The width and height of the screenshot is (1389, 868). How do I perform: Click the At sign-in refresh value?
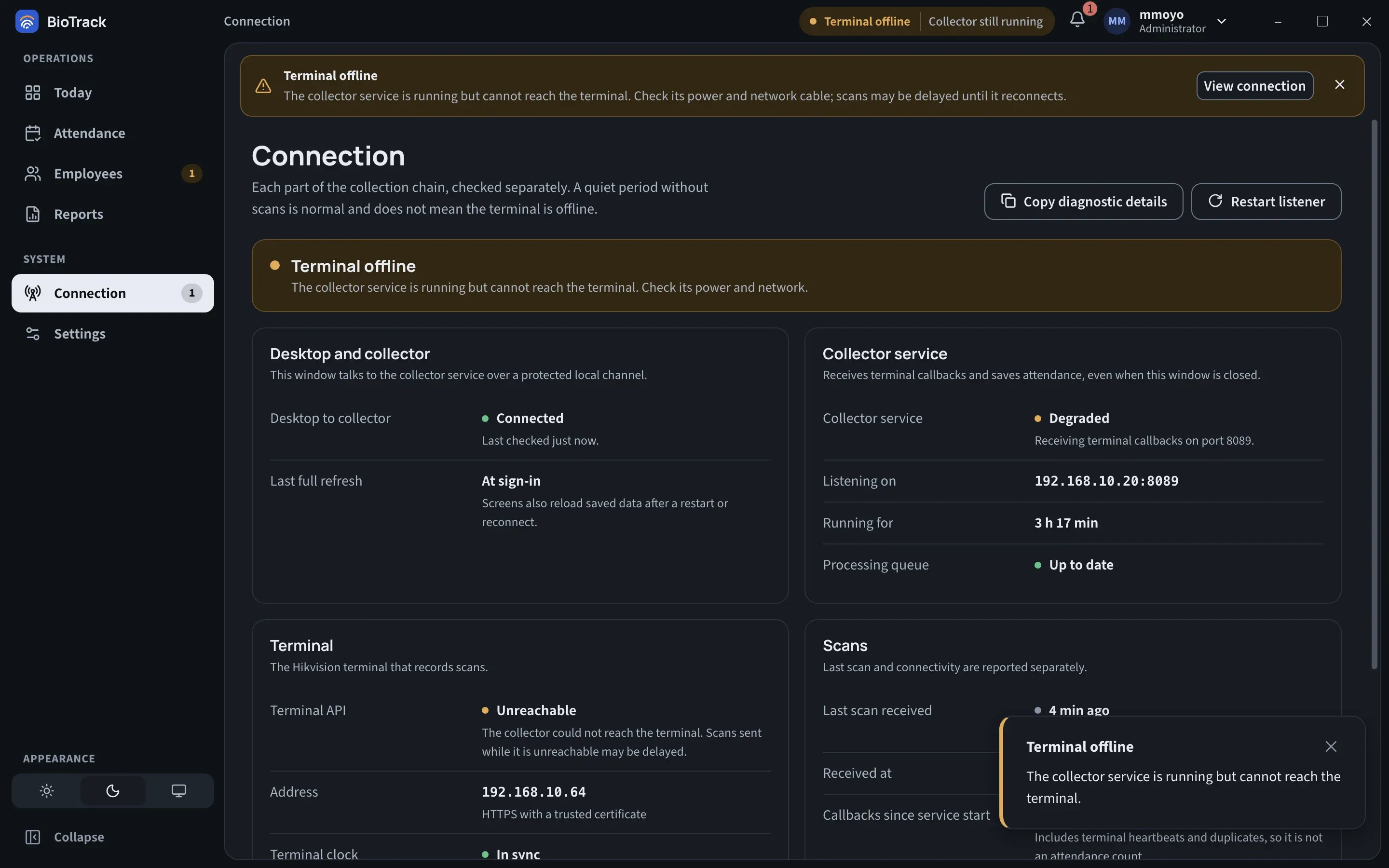point(511,481)
